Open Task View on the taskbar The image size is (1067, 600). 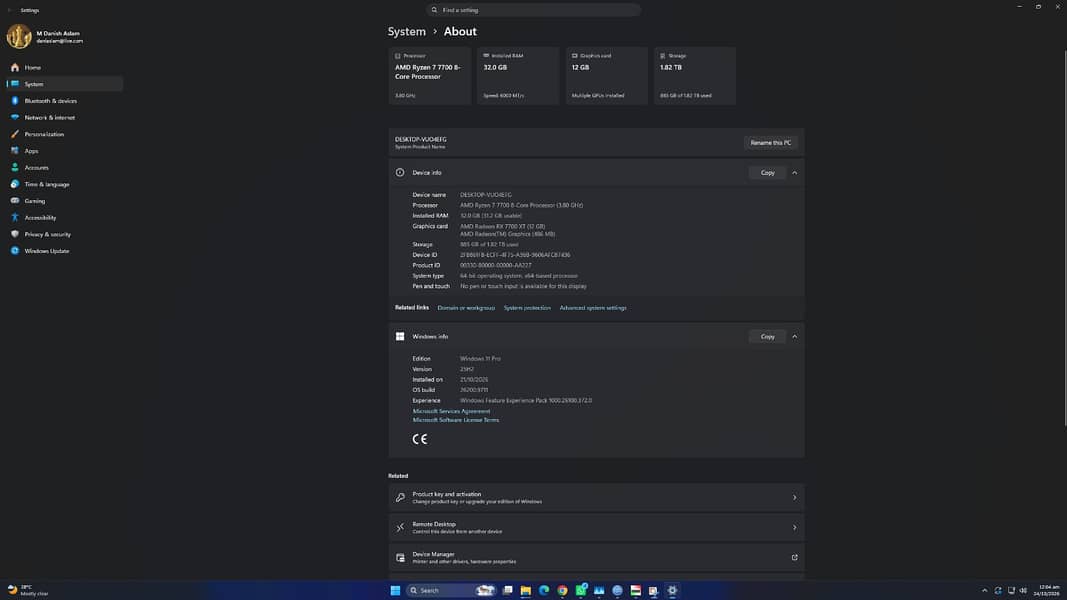pos(508,590)
